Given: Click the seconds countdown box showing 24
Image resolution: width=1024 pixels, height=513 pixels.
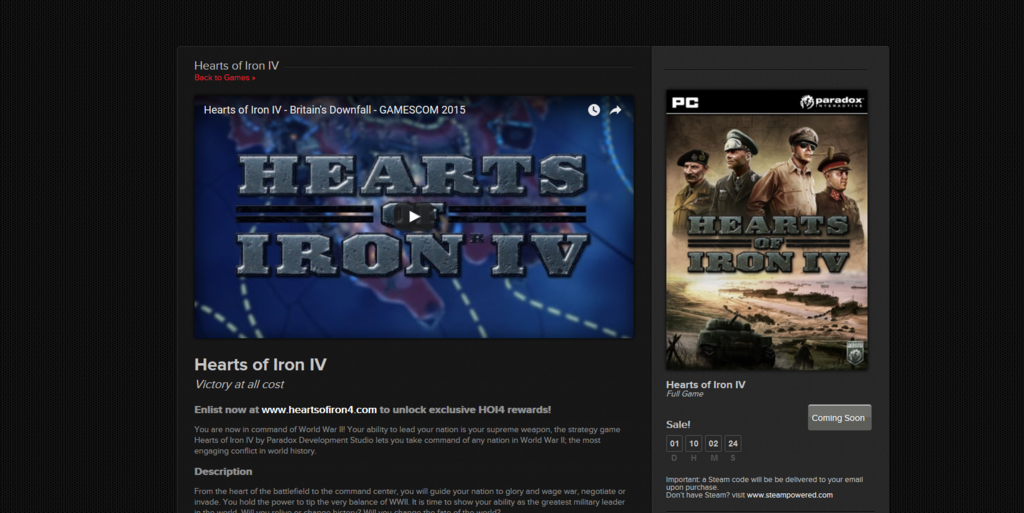Looking at the screenshot, I should (733, 444).
